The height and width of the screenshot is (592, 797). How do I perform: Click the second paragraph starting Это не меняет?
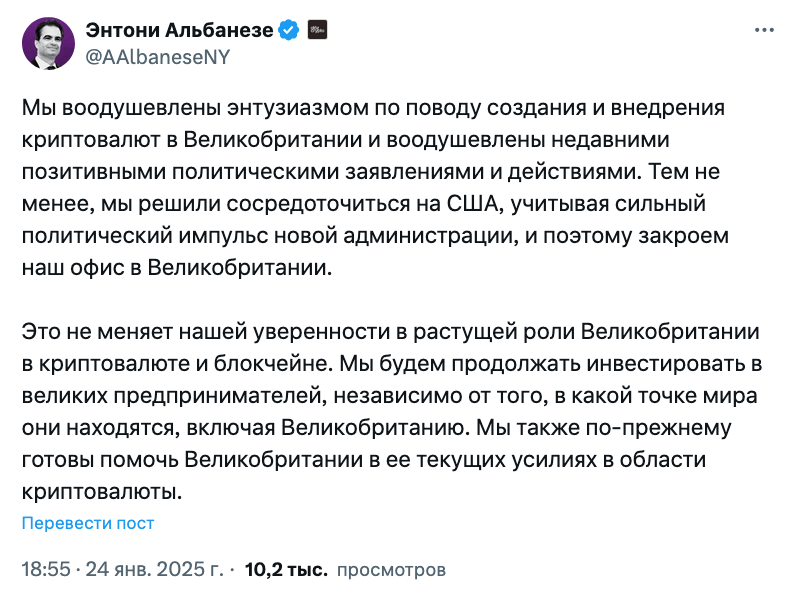pyautogui.click(x=392, y=412)
